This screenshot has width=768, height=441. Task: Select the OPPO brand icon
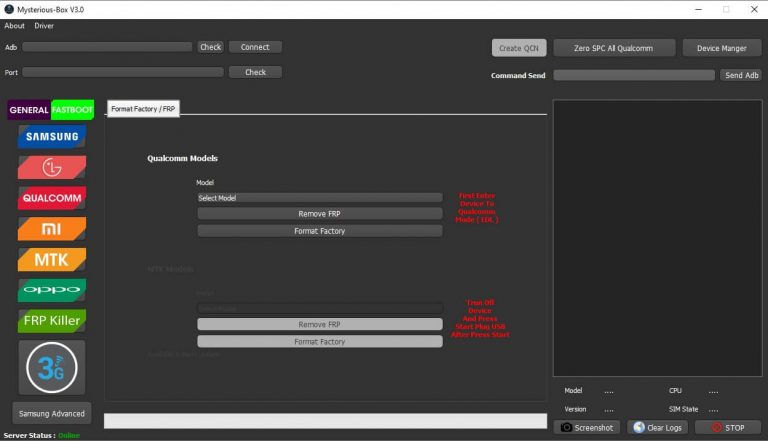click(x=52, y=290)
